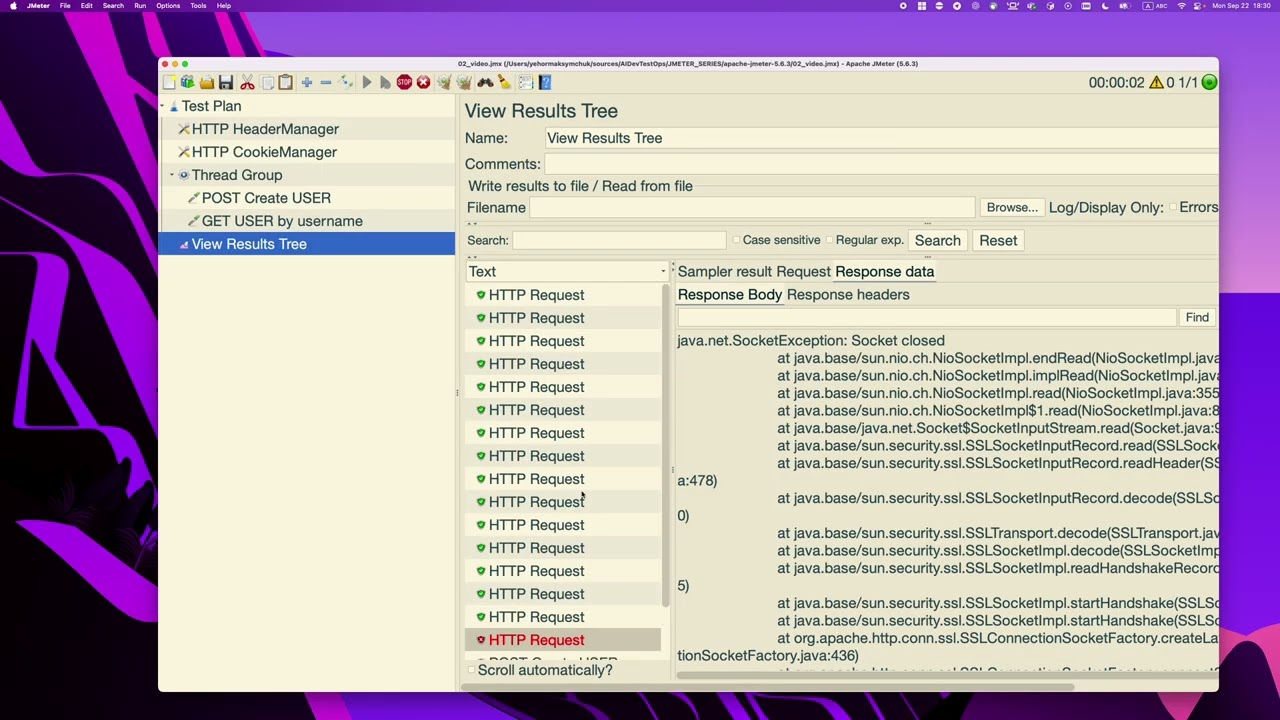Open the Tools menu
The width and height of the screenshot is (1280, 720).
(x=198, y=6)
